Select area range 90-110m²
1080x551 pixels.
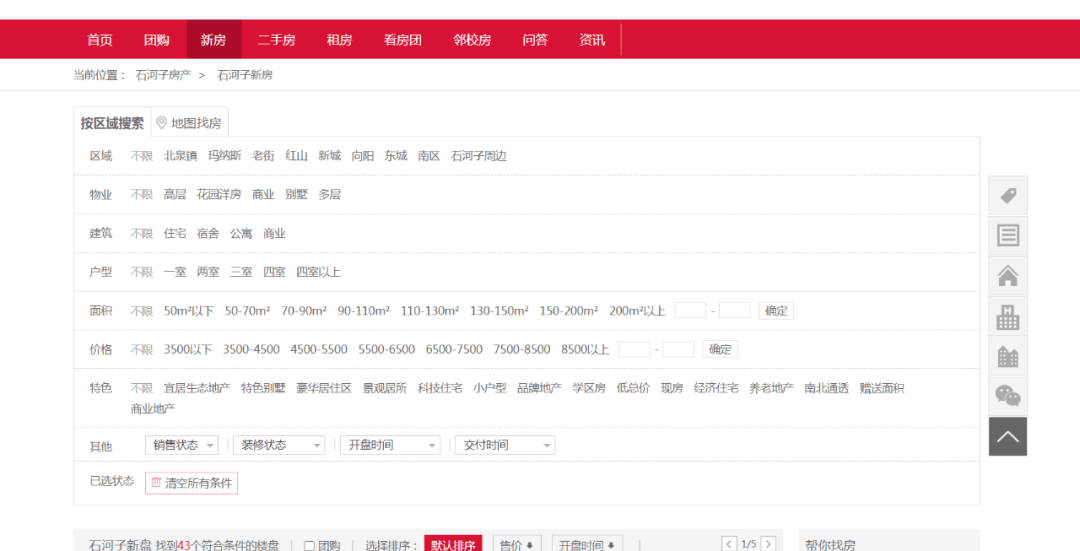click(x=364, y=311)
